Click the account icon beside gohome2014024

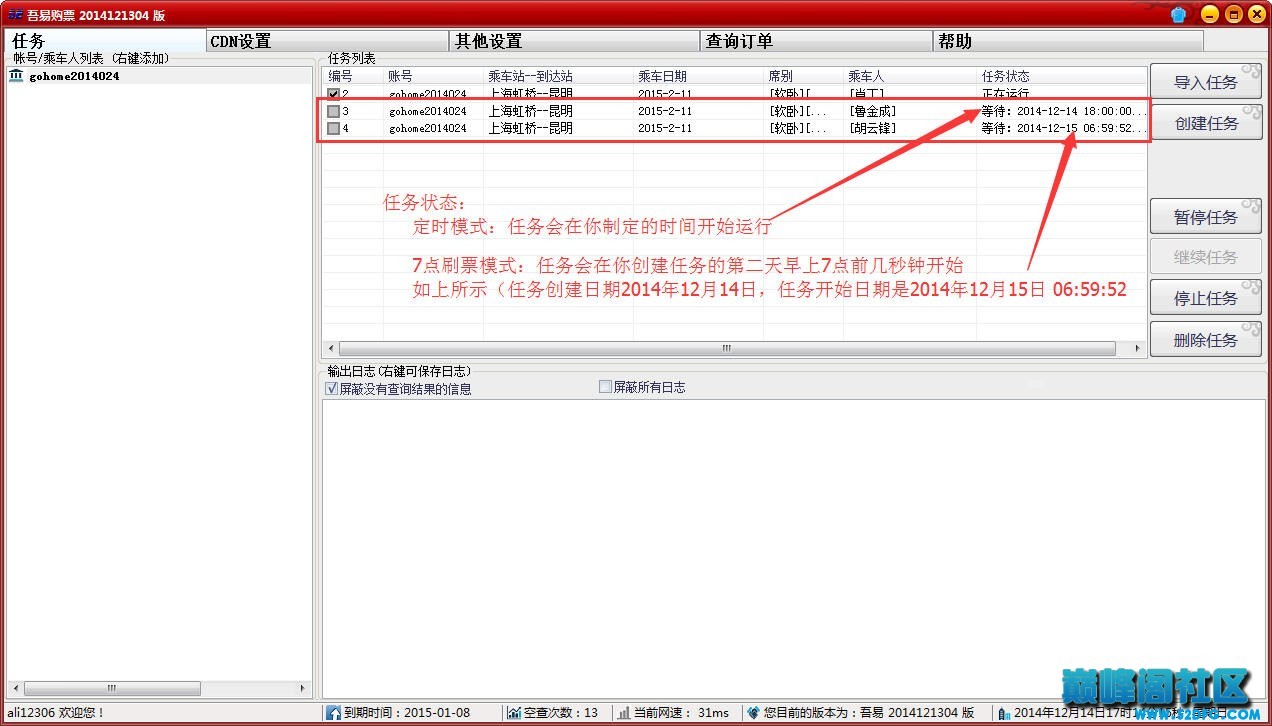(16, 76)
